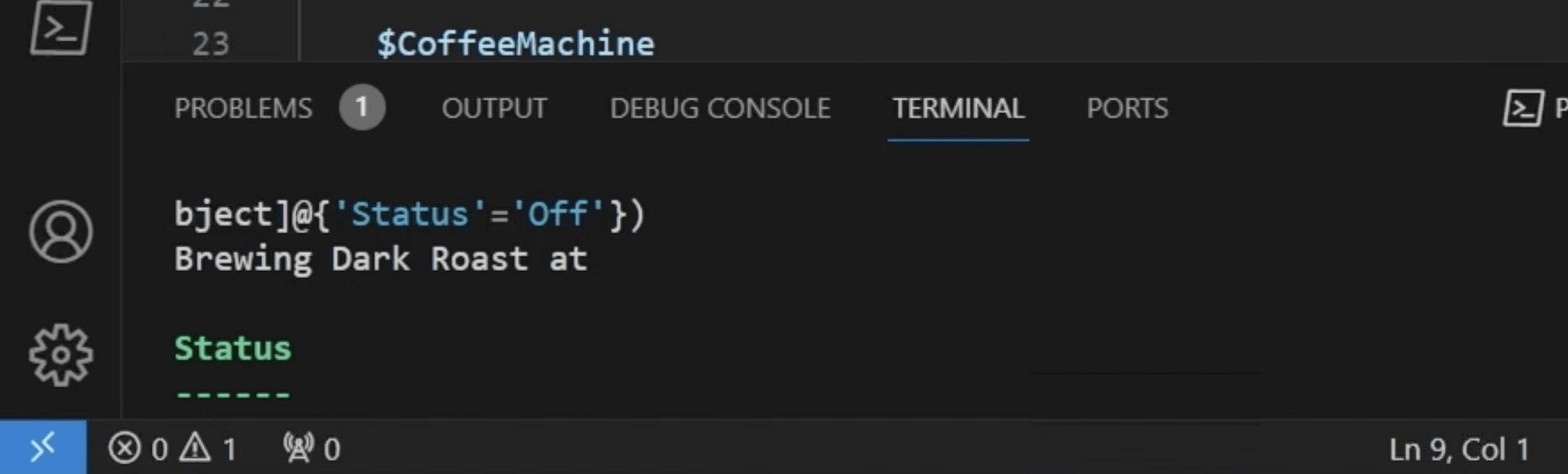Open the PowerShell extension in activity bar
The width and height of the screenshot is (1568, 474).
60,28
